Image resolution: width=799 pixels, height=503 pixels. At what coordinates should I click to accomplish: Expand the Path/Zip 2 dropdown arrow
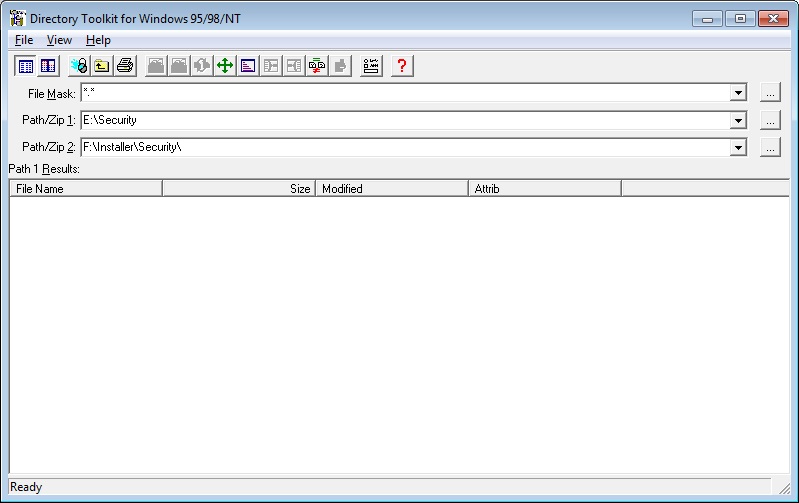(x=738, y=148)
